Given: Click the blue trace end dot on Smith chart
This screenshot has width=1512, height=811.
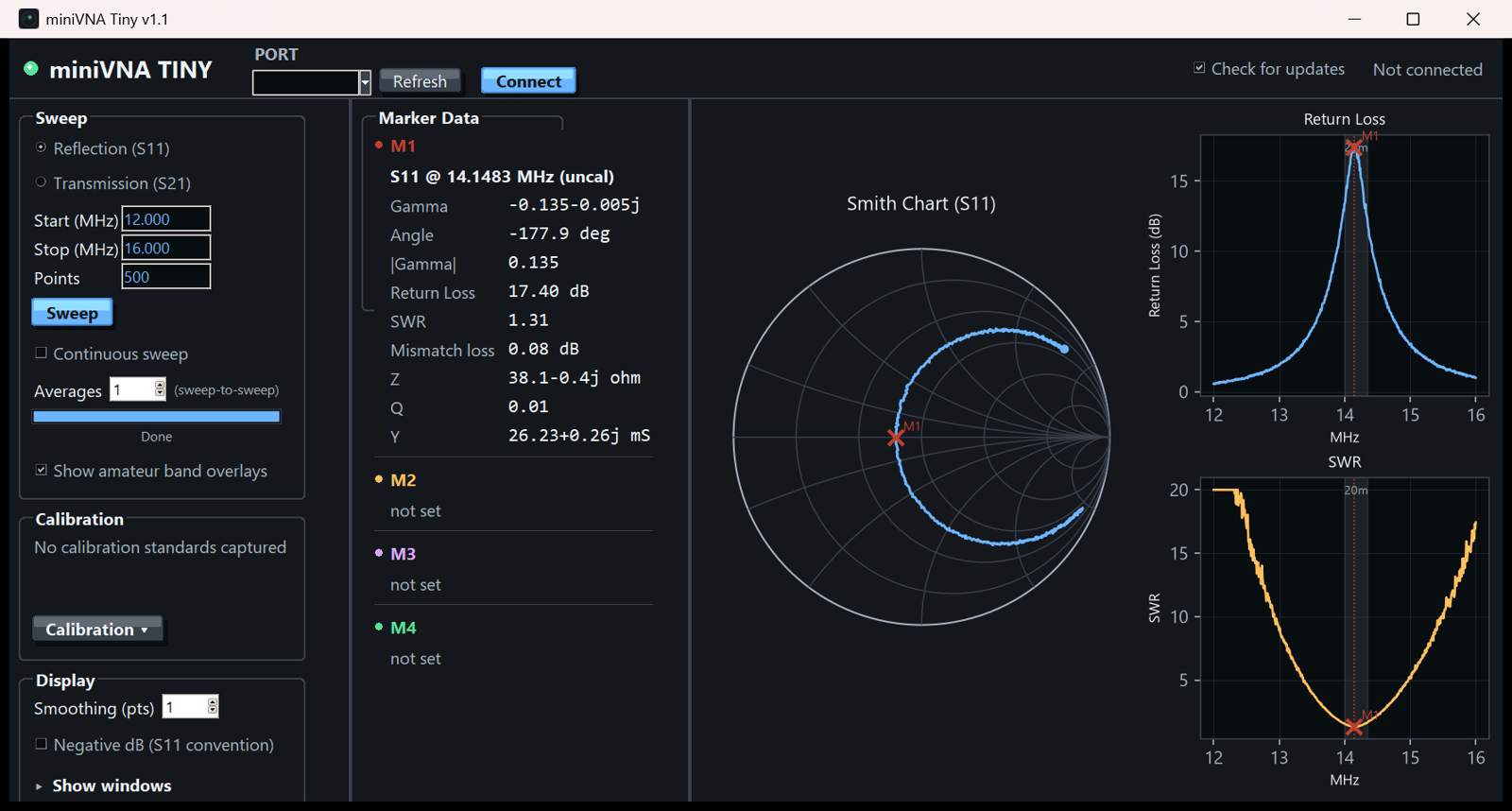Looking at the screenshot, I should click(1064, 349).
